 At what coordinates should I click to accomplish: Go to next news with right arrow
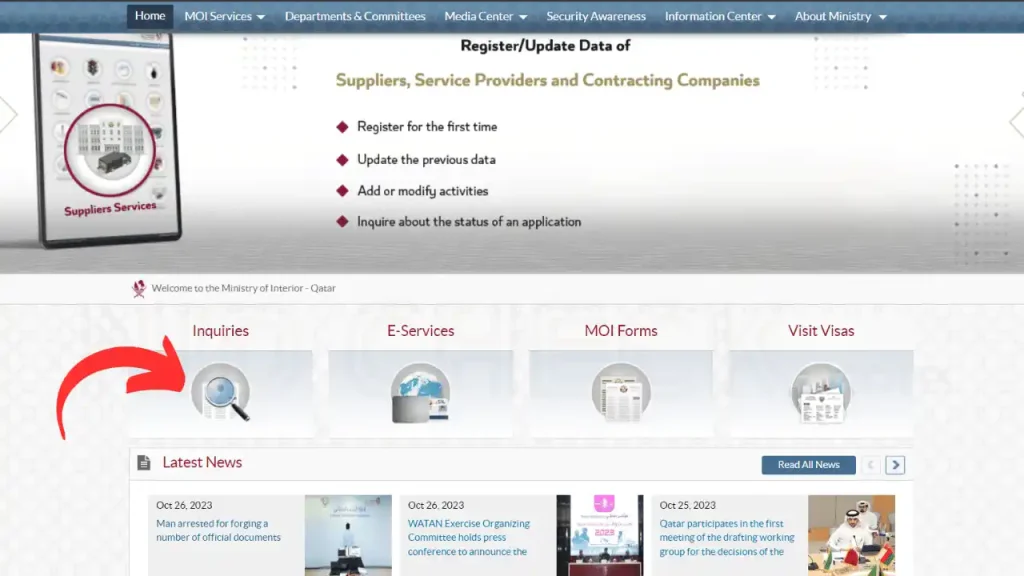[895, 465]
